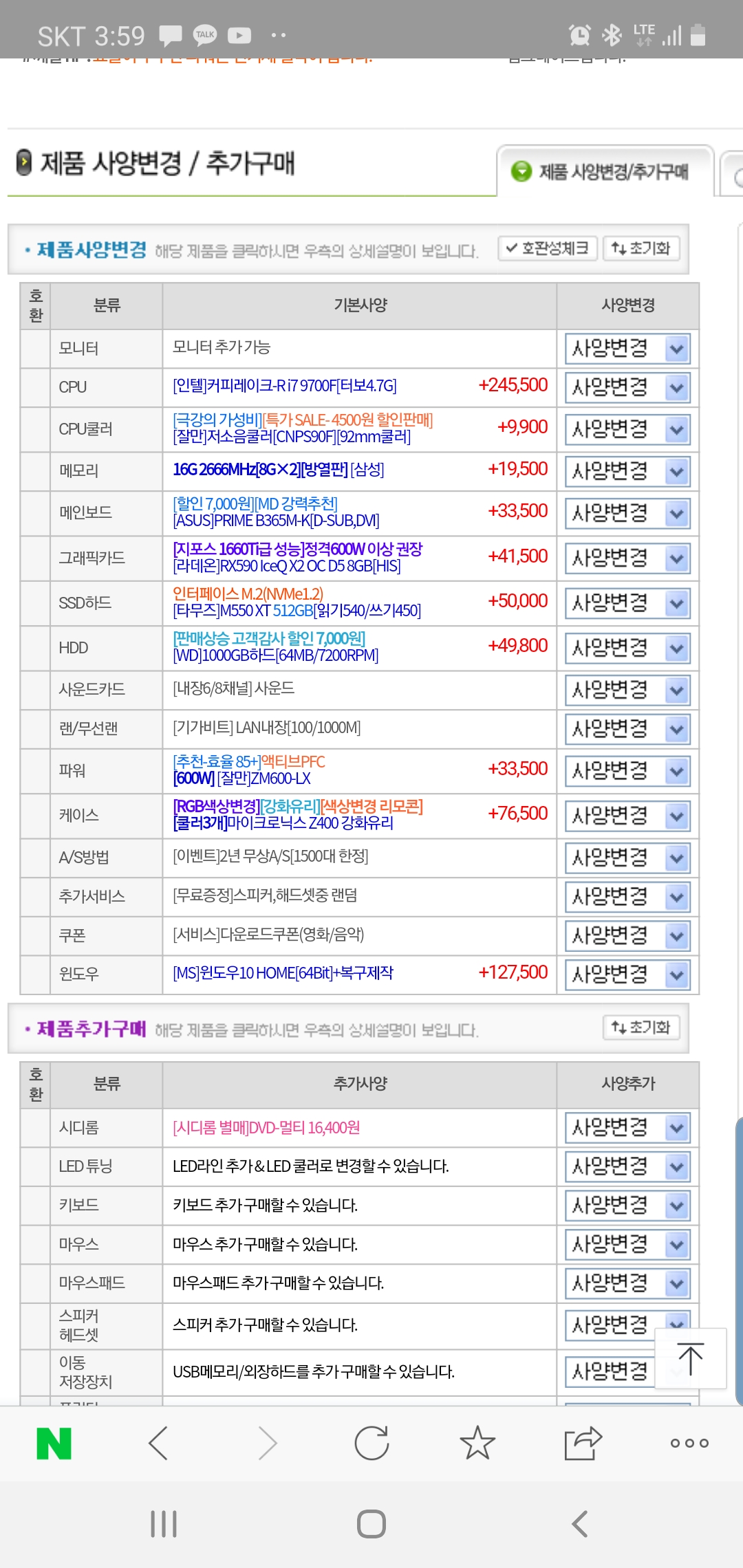Open 사양변경 dropdown for 그래픽카드 row
743x1568 pixels.
click(x=627, y=558)
